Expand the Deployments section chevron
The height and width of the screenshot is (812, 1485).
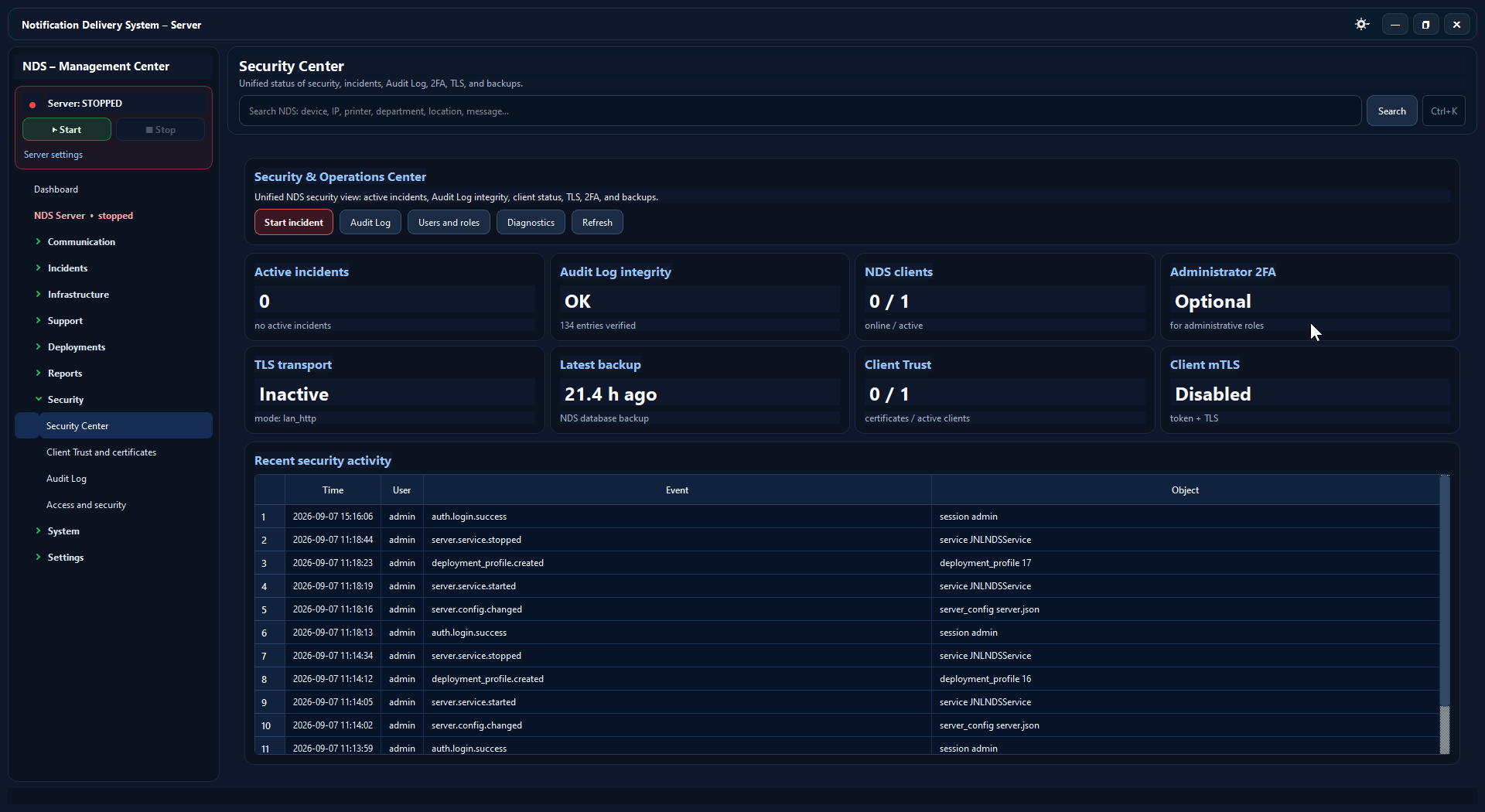click(x=38, y=347)
